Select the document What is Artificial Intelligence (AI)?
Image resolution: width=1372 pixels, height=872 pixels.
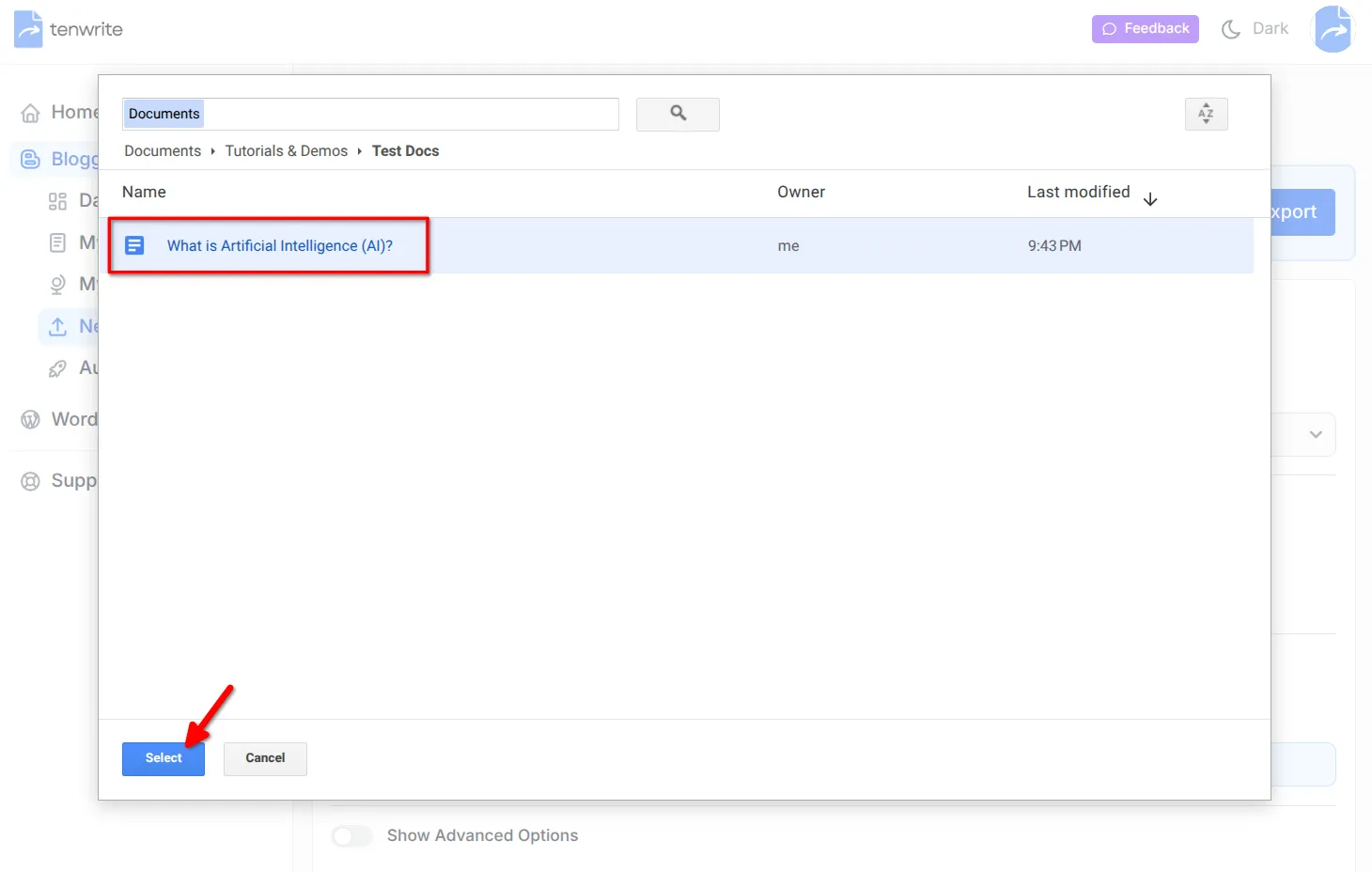280,245
